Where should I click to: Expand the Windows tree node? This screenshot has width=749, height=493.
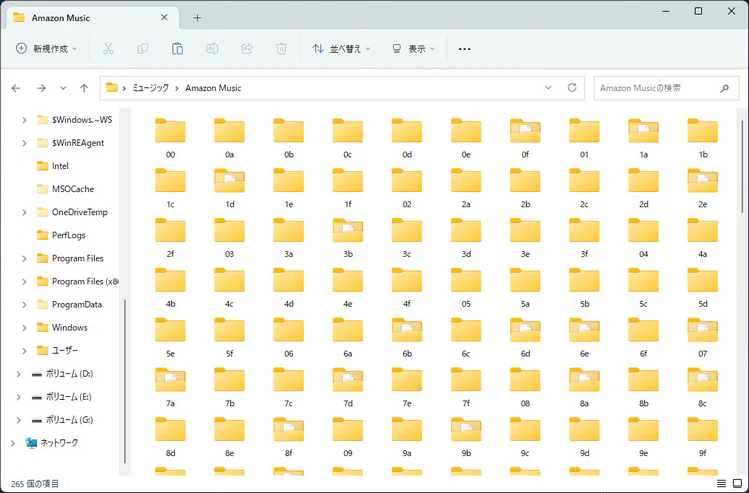click(24, 328)
